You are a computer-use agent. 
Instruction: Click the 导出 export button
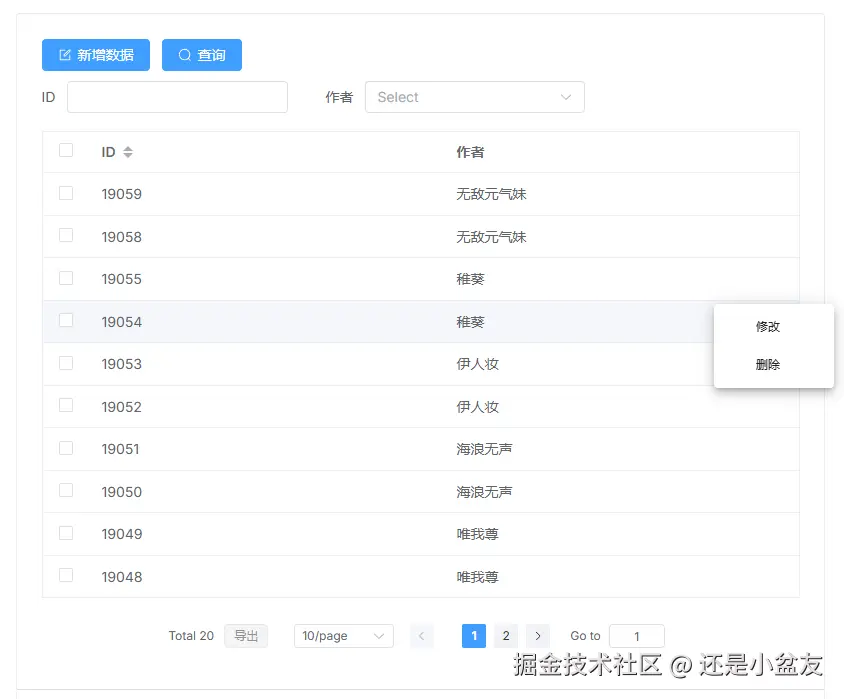pyautogui.click(x=246, y=636)
